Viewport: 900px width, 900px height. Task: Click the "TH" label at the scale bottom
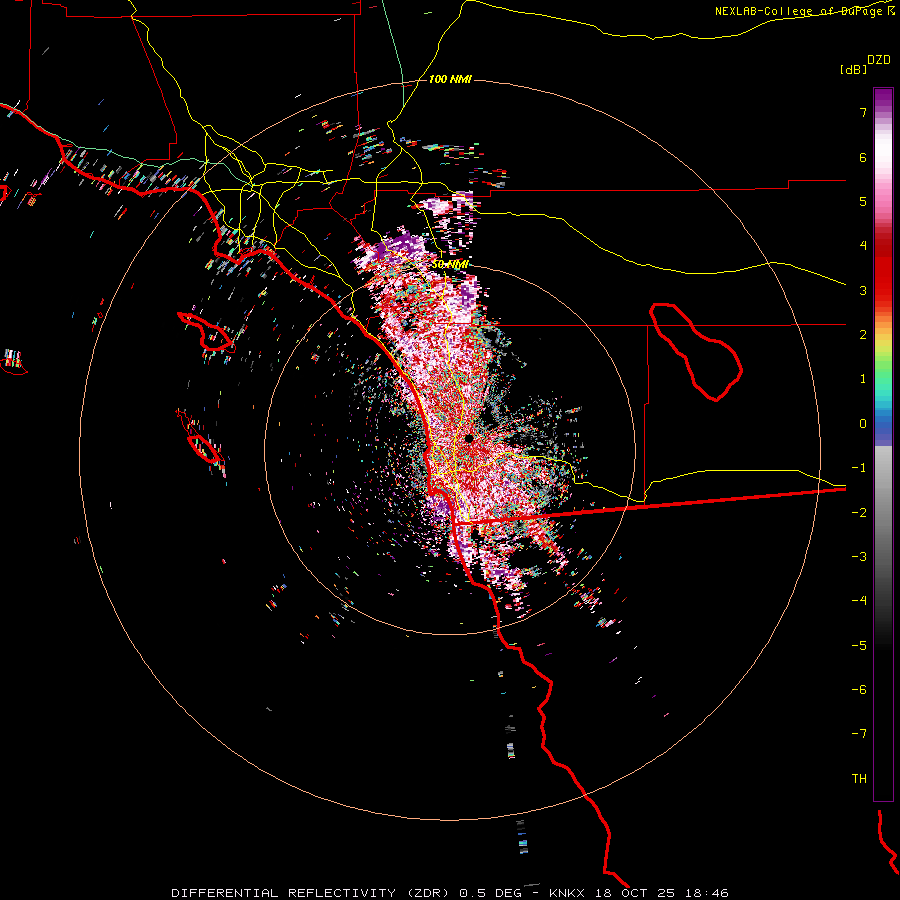tap(859, 778)
